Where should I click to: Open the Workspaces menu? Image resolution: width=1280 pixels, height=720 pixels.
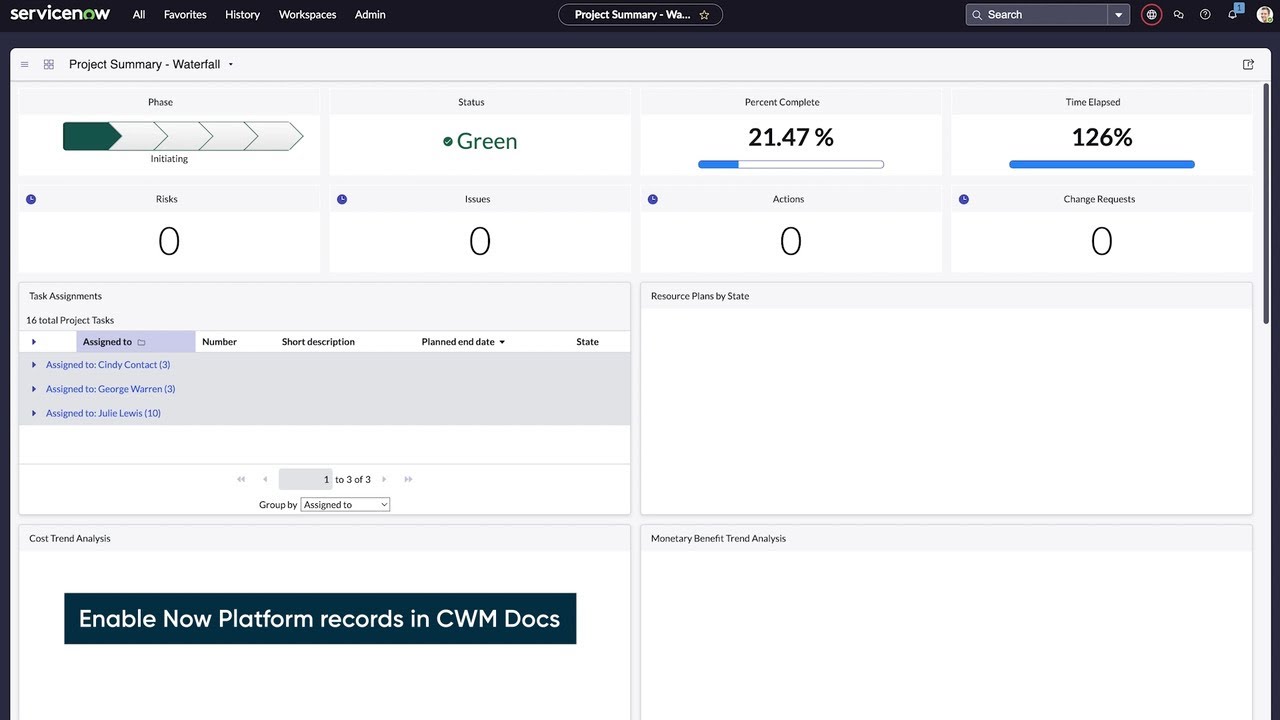(307, 14)
